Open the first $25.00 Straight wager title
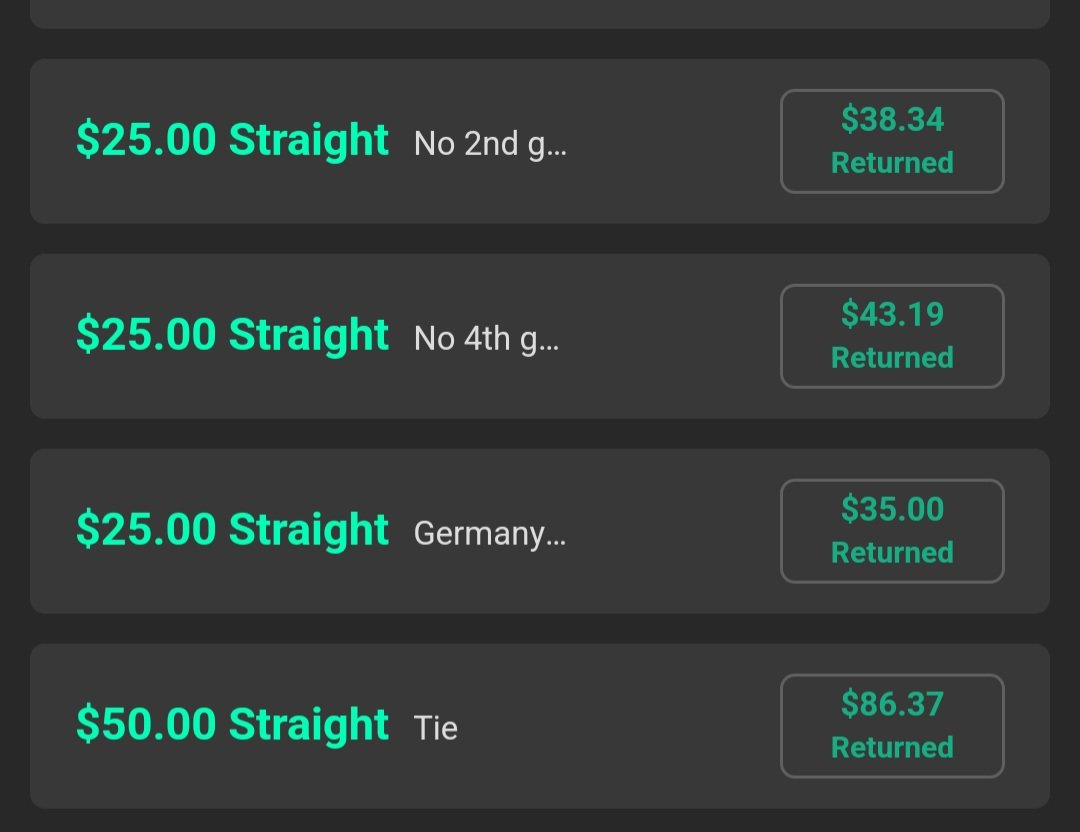The width and height of the screenshot is (1080, 832). click(x=232, y=141)
